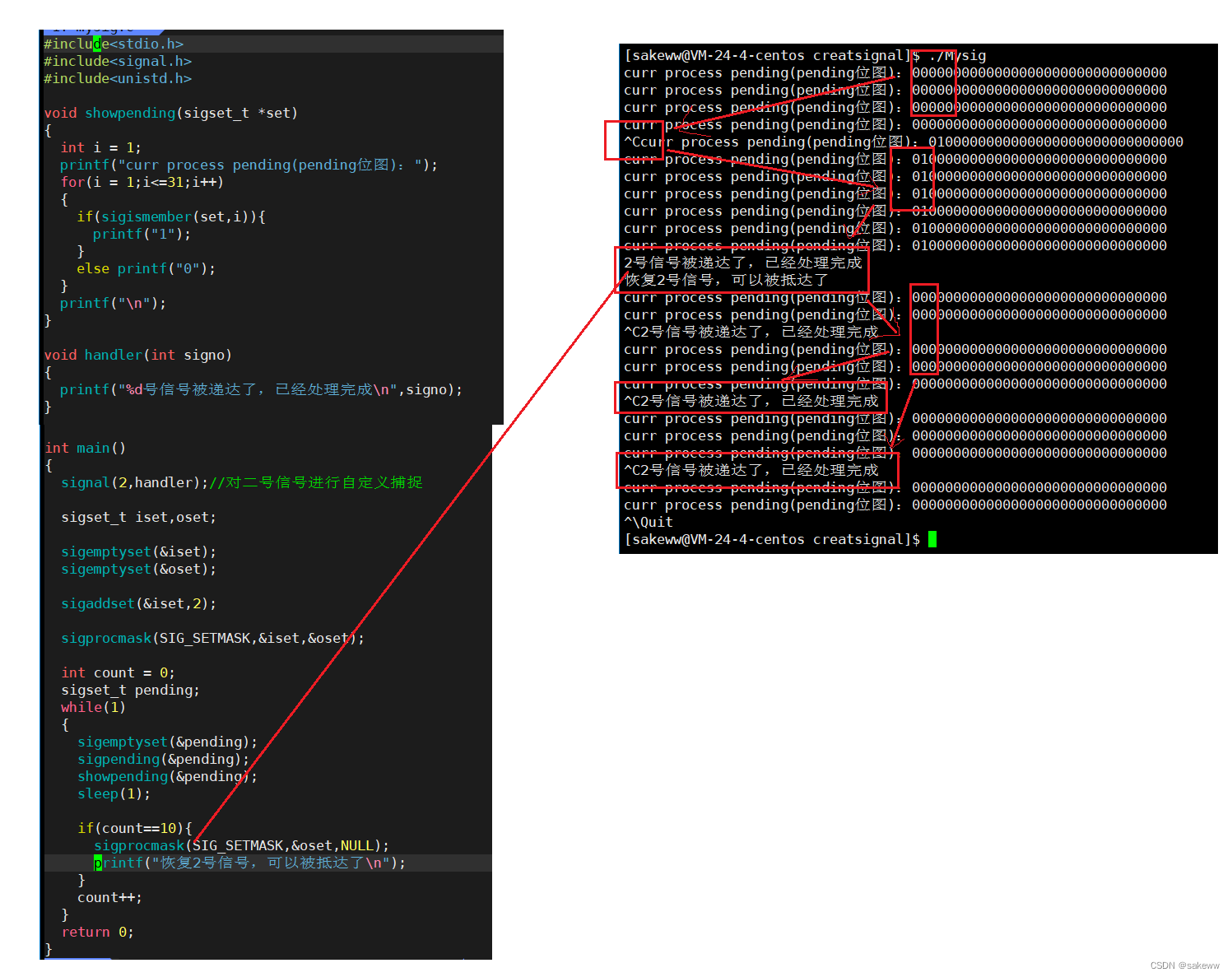
Task: Click the count++; line
Action: coord(109,897)
